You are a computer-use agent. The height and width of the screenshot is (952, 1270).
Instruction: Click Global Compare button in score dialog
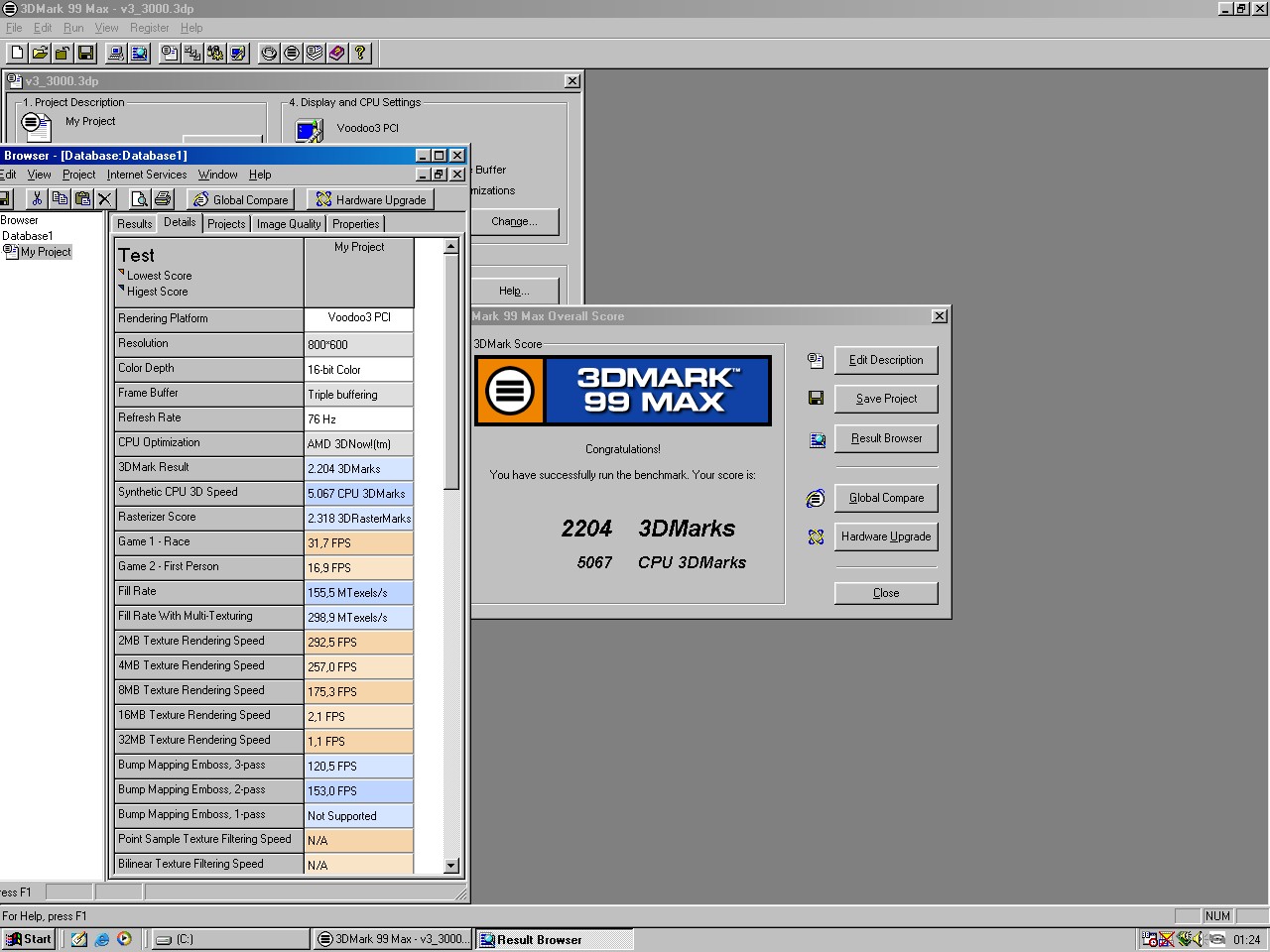coord(886,498)
